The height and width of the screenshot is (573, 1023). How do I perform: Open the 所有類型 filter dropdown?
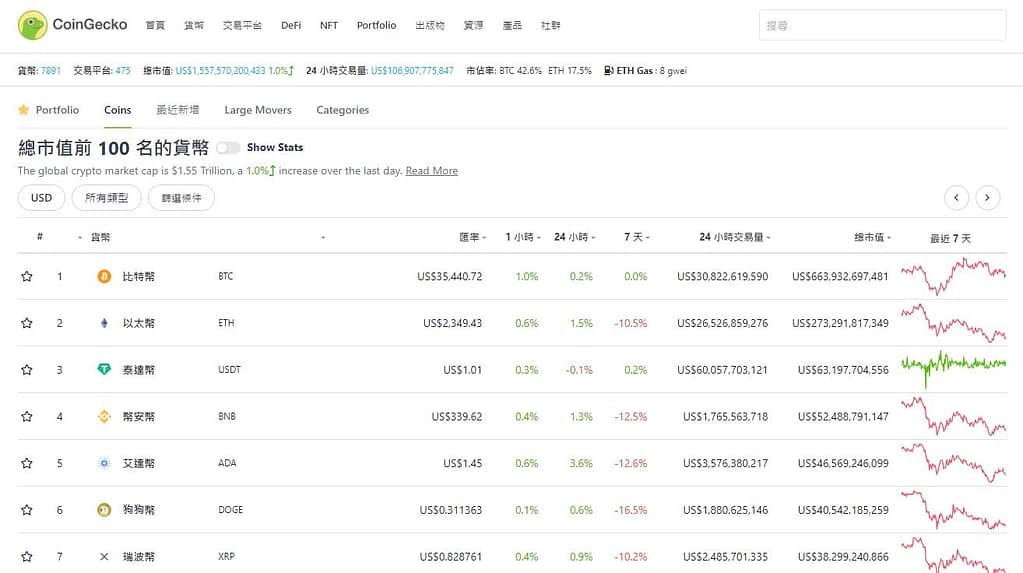click(106, 198)
